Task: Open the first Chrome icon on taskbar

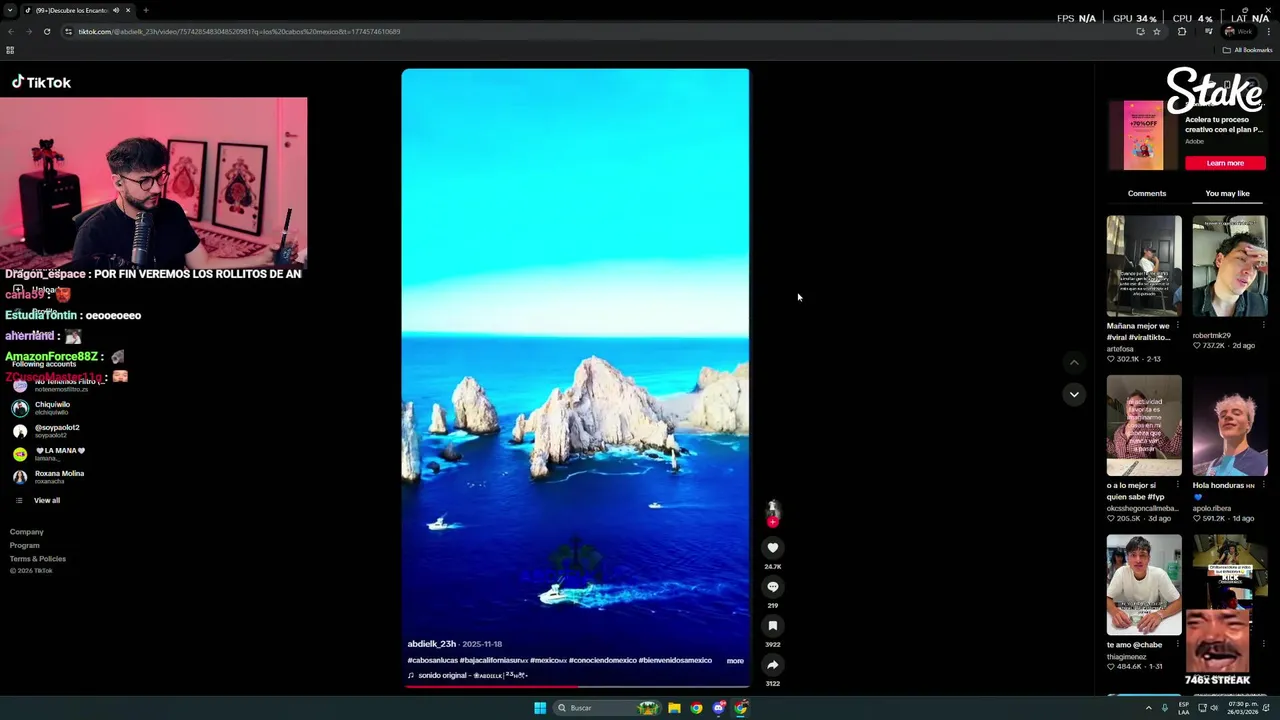Action: click(696, 708)
